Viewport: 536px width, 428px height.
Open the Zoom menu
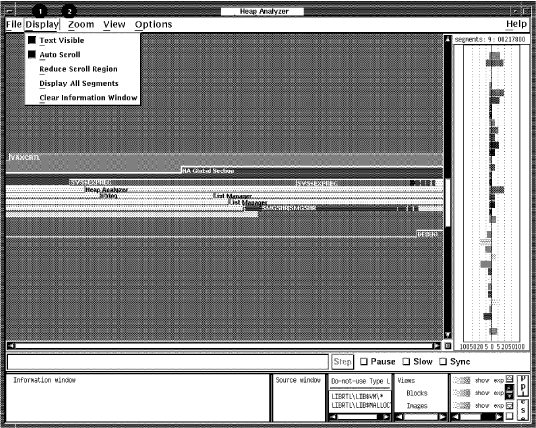pos(81,25)
